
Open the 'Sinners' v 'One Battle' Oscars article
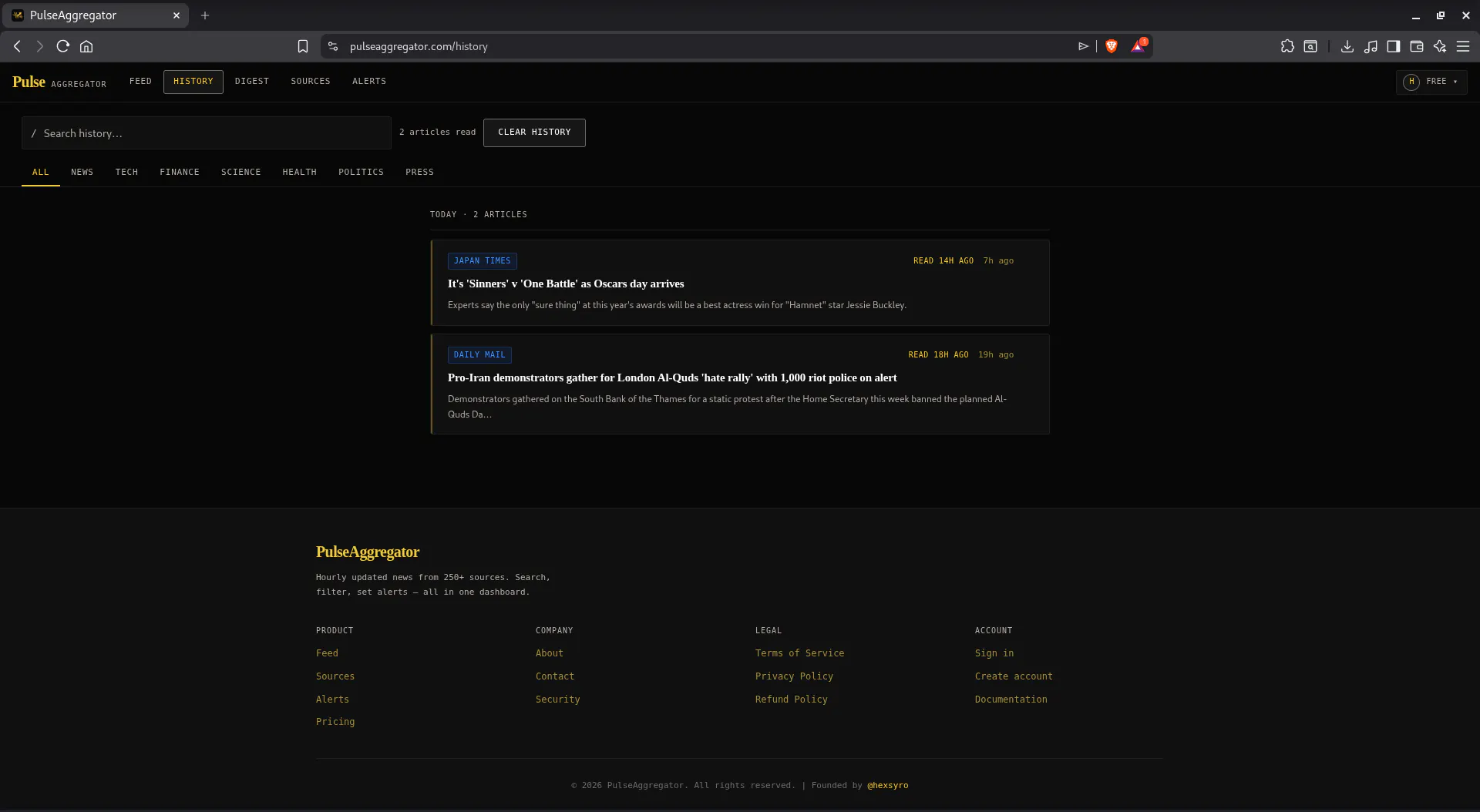[566, 284]
